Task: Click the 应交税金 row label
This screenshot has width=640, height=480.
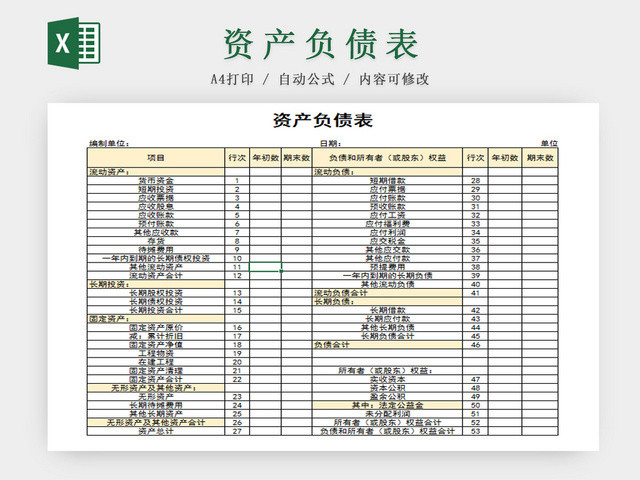Action: coord(387,241)
